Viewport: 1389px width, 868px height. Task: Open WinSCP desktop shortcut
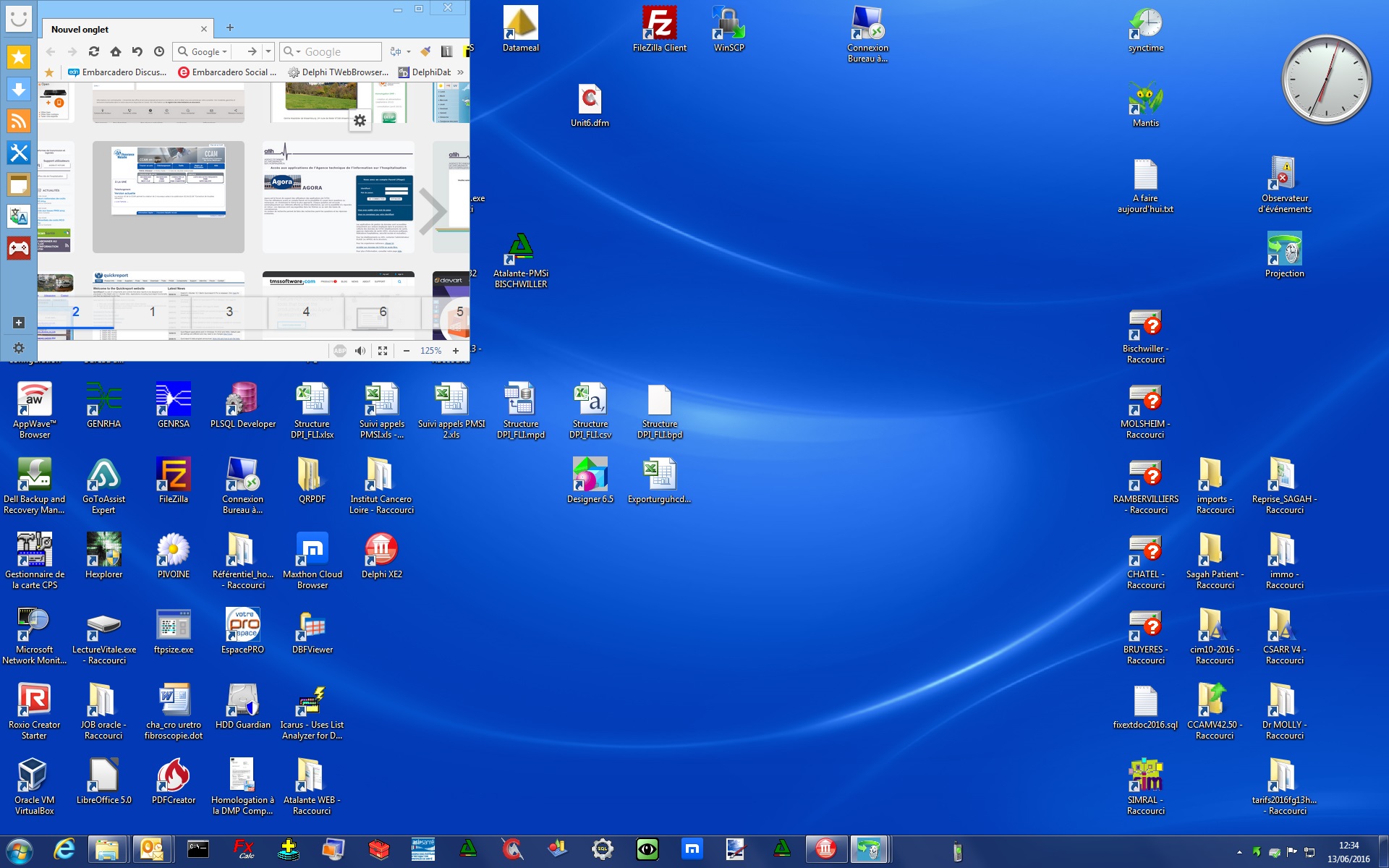pyautogui.click(x=729, y=29)
